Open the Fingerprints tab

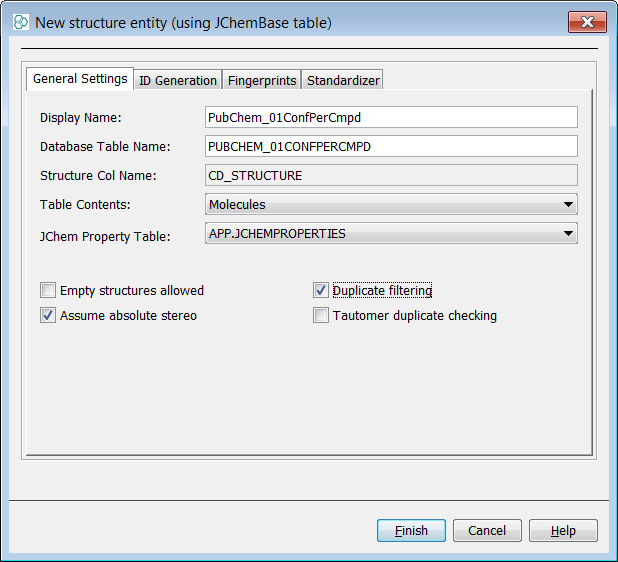(261, 80)
